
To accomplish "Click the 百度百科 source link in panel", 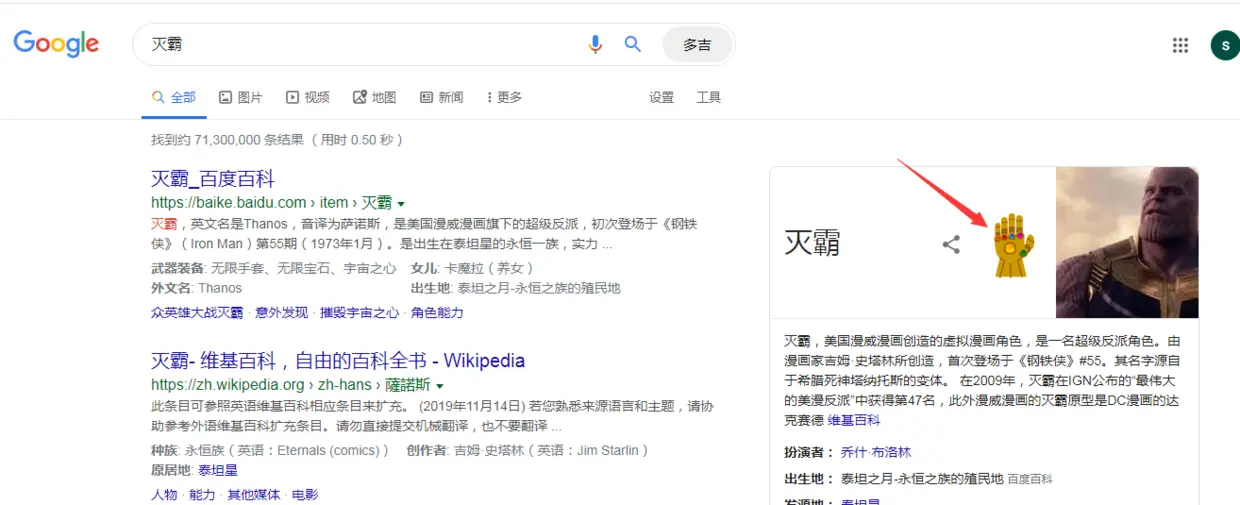I will (1030, 480).
